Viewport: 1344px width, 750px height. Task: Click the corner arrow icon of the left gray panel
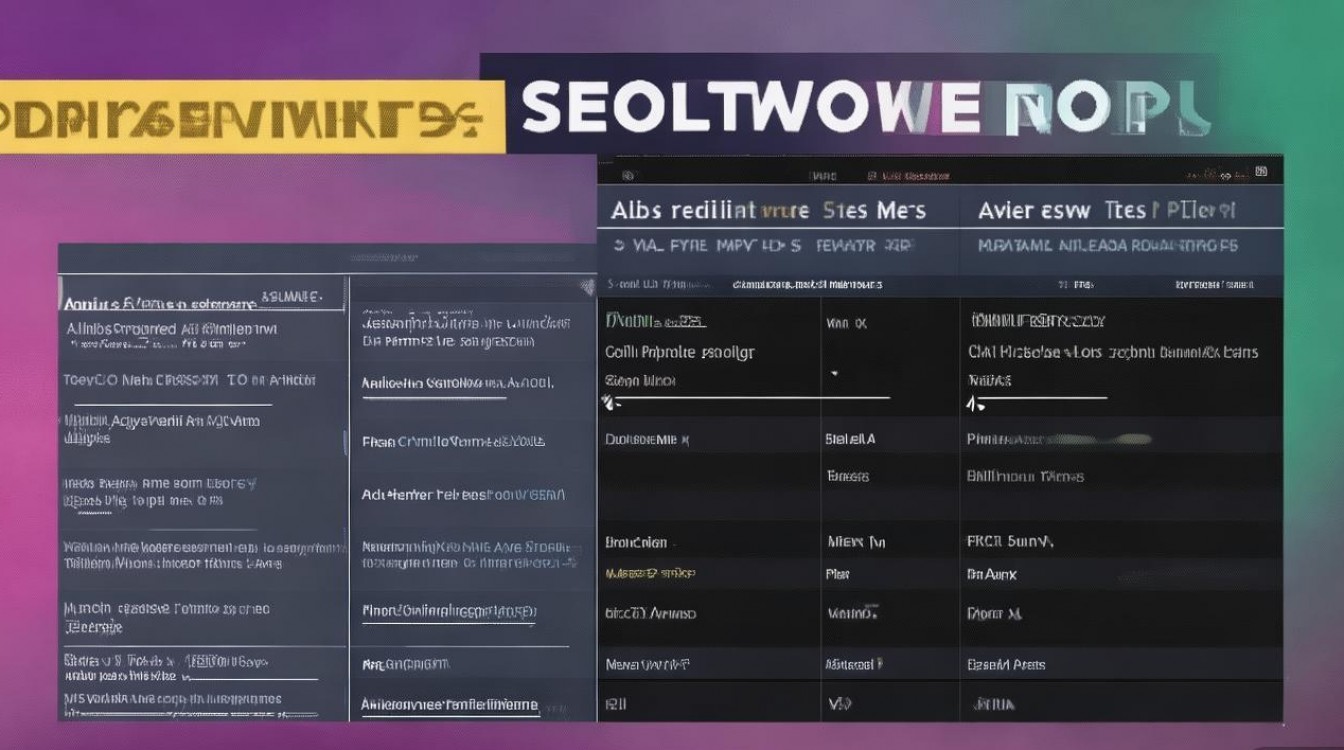pyautogui.click(x=587, y=288)
